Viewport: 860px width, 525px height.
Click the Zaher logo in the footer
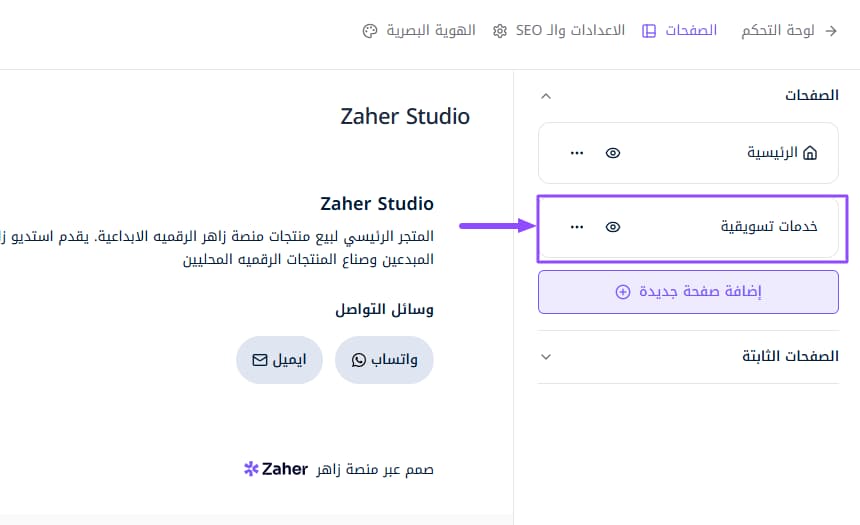tap(275, 469)
